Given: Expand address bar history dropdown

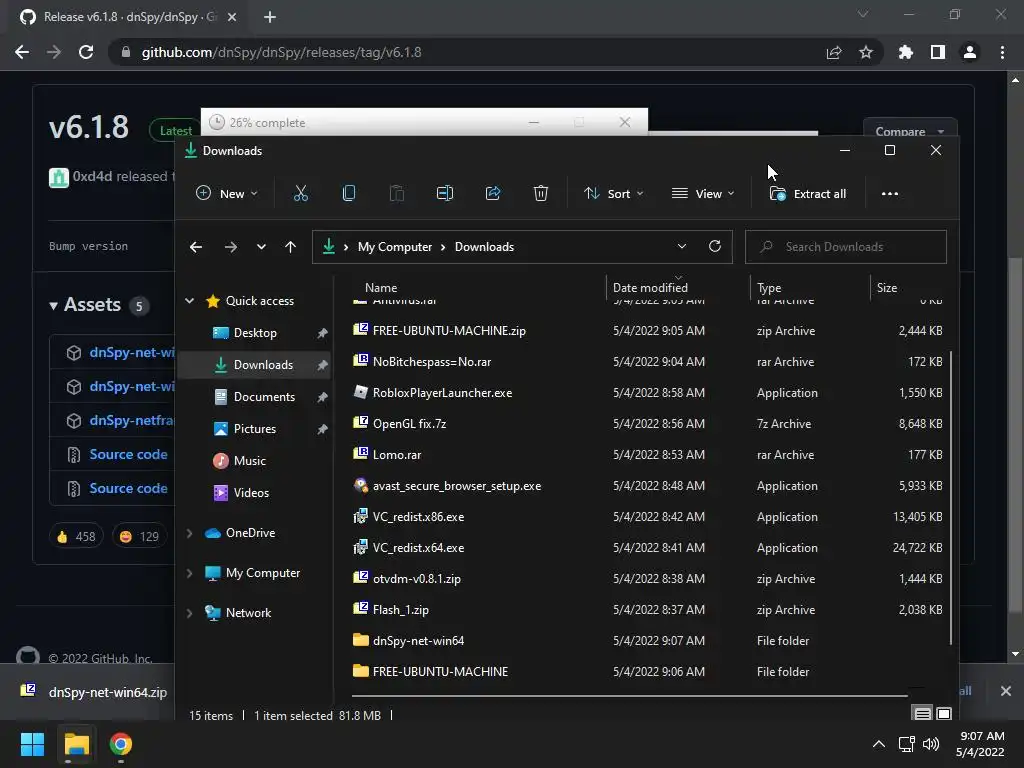Looking at the screenshot, I should click(682, 246).
